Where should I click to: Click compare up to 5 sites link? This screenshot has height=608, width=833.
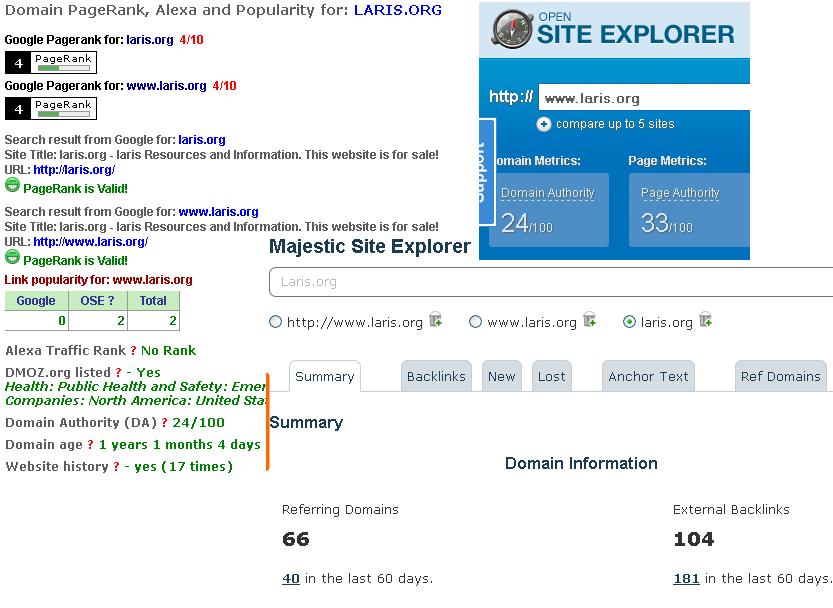pos(615,124)
